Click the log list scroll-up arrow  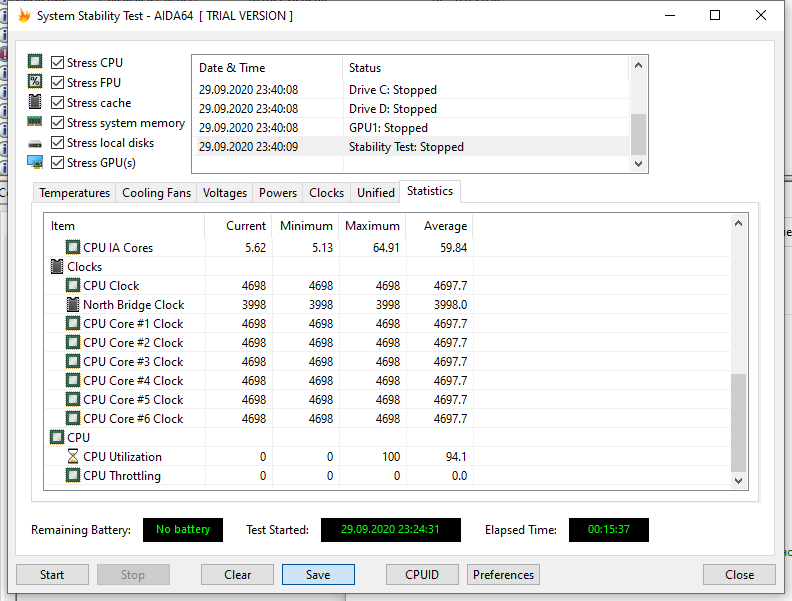click(x=638, y=65)
